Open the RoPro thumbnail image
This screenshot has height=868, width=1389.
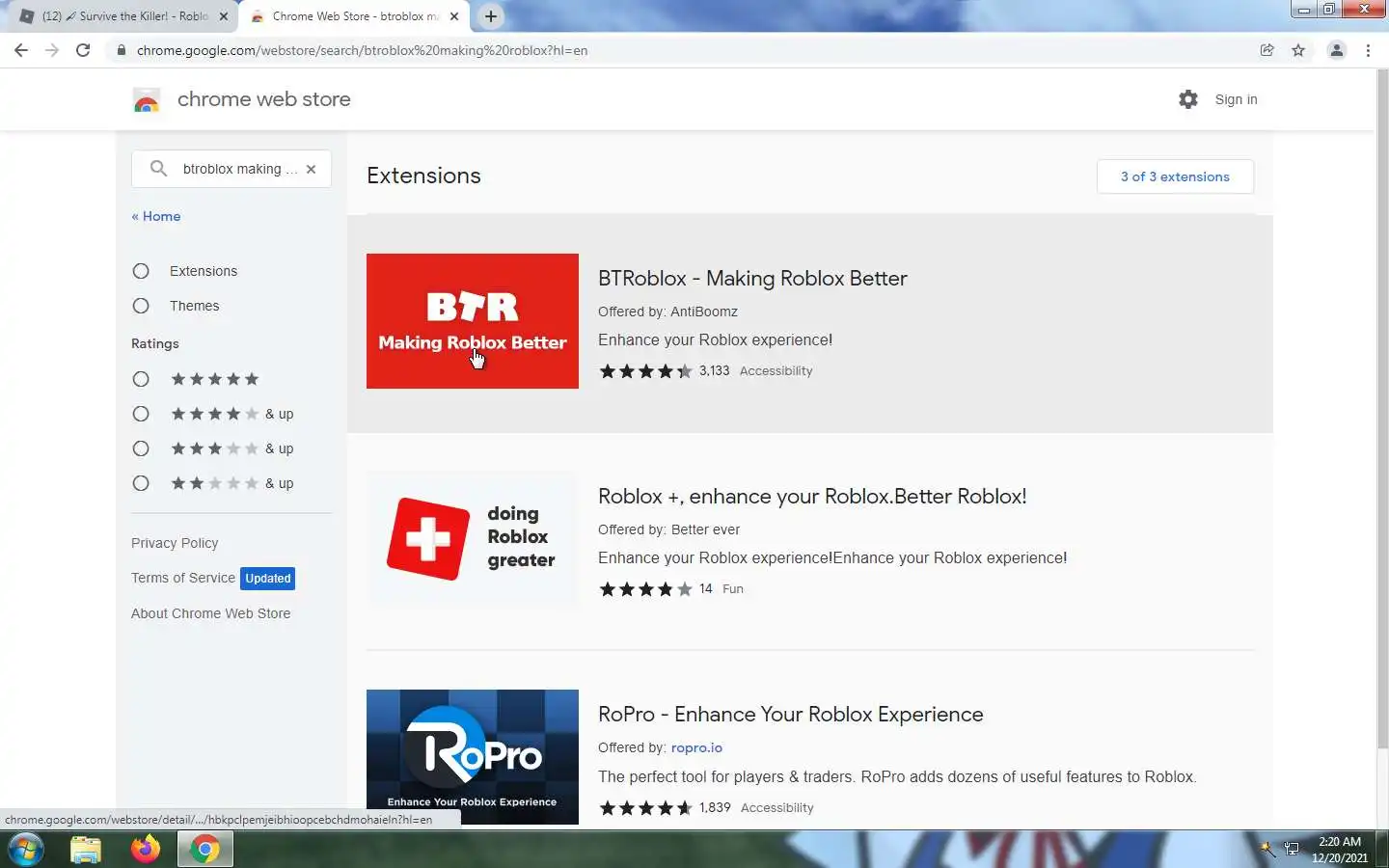point(473,757)
